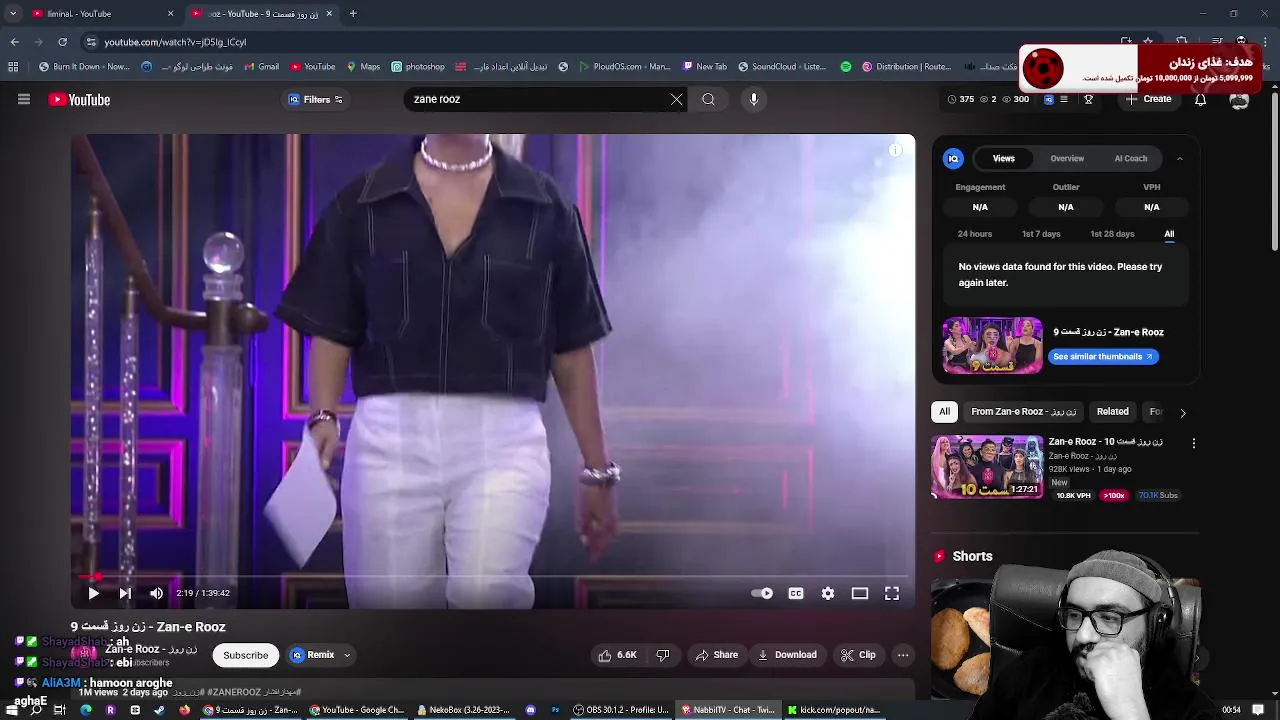Clear the search box text
Screen dimensions: 1280x720
click(x=677, y=99)
